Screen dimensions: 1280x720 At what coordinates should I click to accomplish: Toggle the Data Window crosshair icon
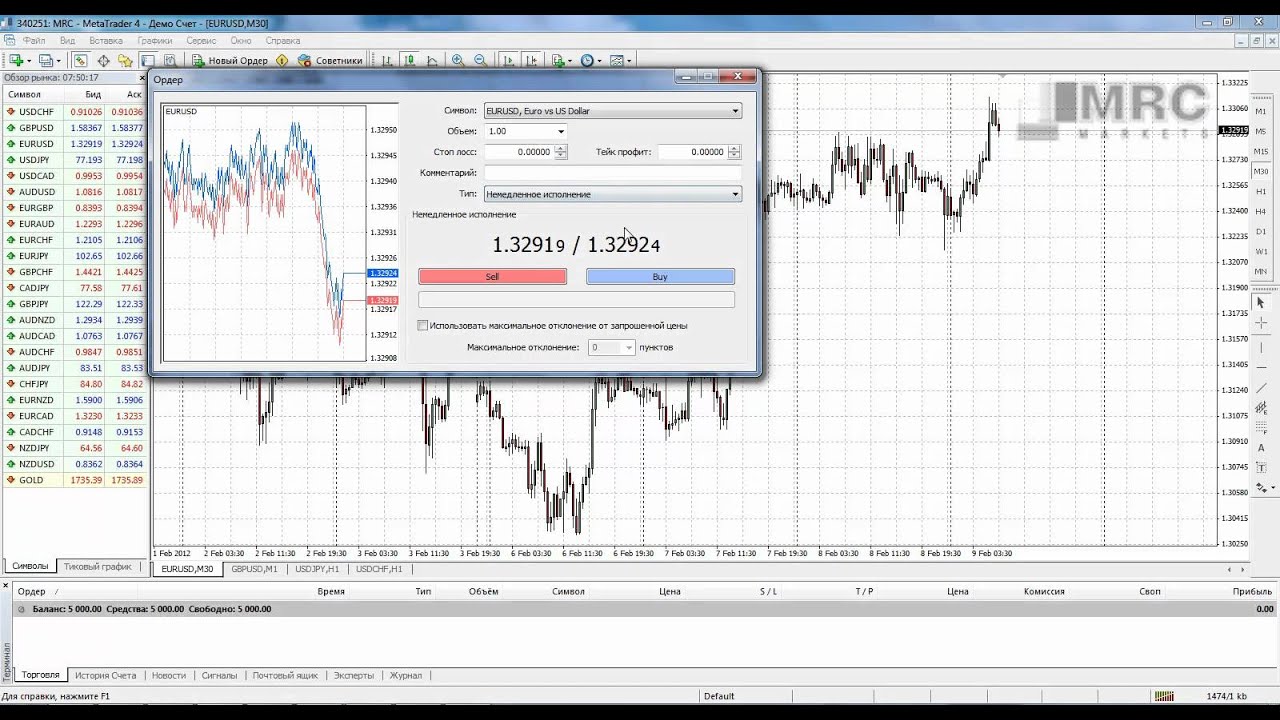pos(103,60)
